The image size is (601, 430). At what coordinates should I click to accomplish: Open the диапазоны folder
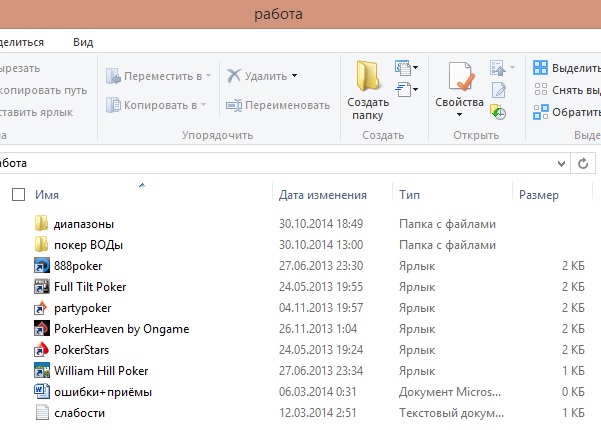[83, 223]
